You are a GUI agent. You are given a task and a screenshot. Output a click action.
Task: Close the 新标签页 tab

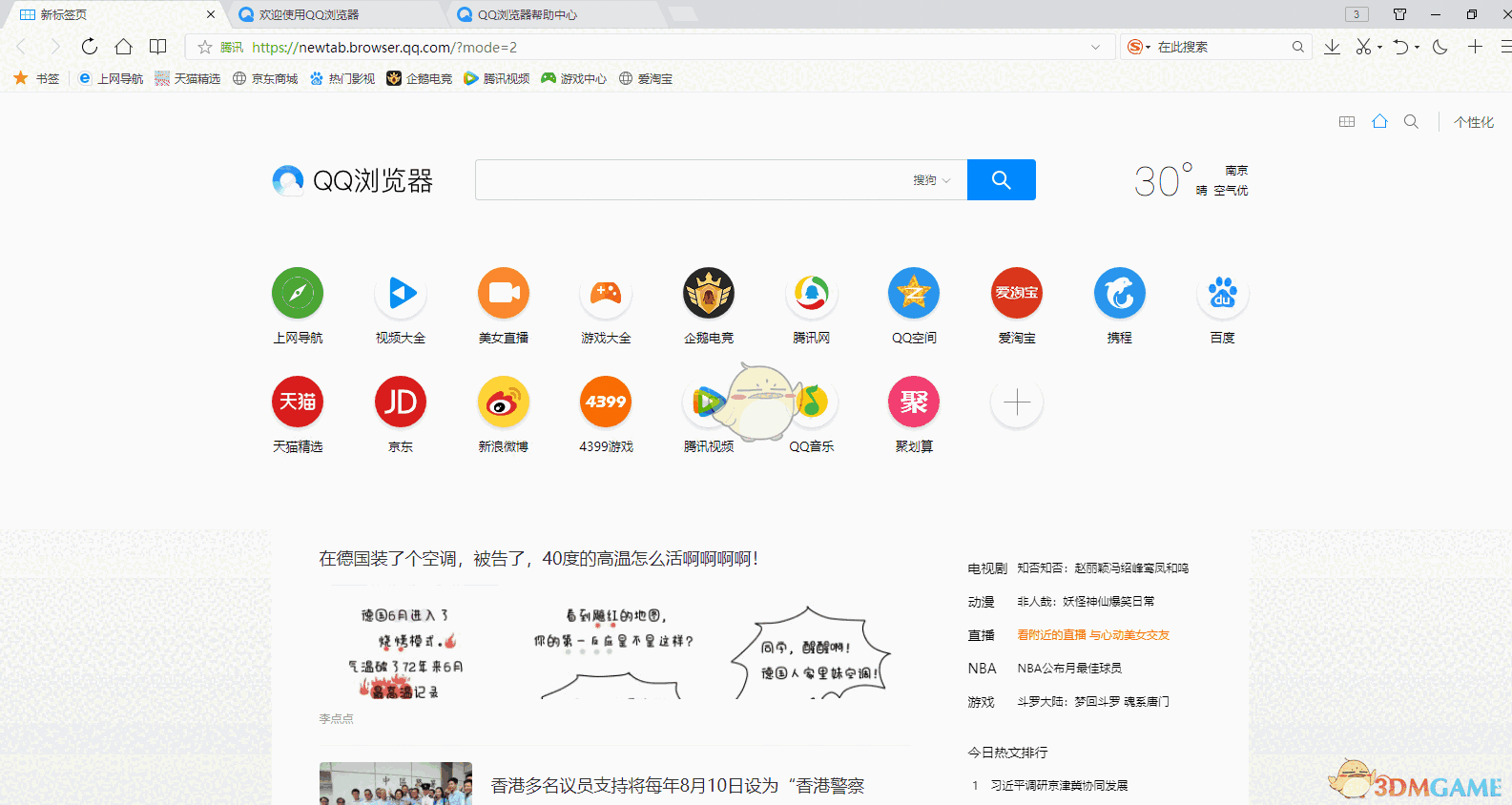click(x=211, y=14)
